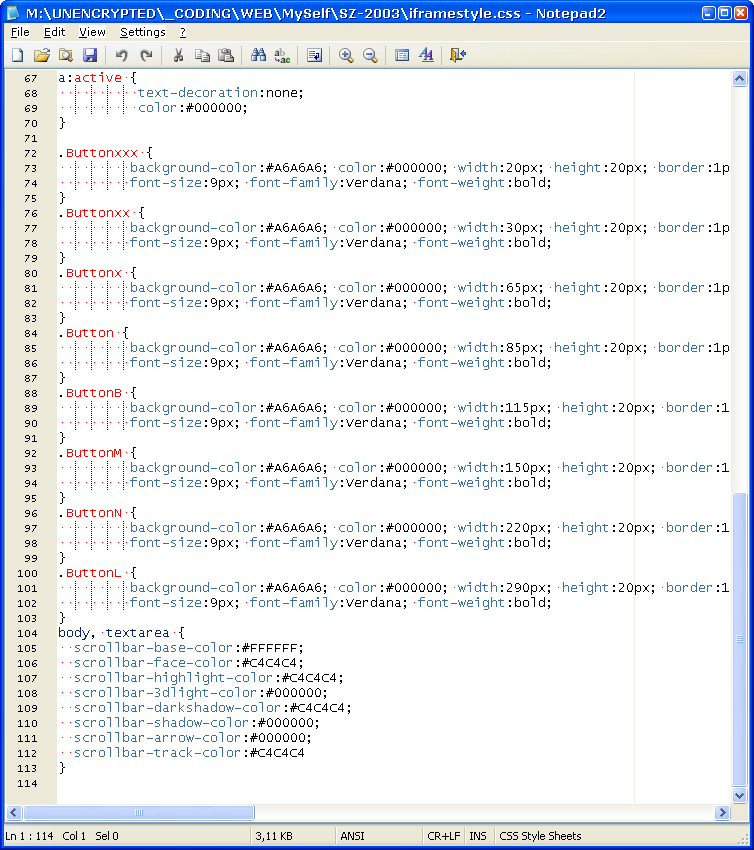
Task: Click vertical scrollbar up arrow
Action: [x=739, y=79]
